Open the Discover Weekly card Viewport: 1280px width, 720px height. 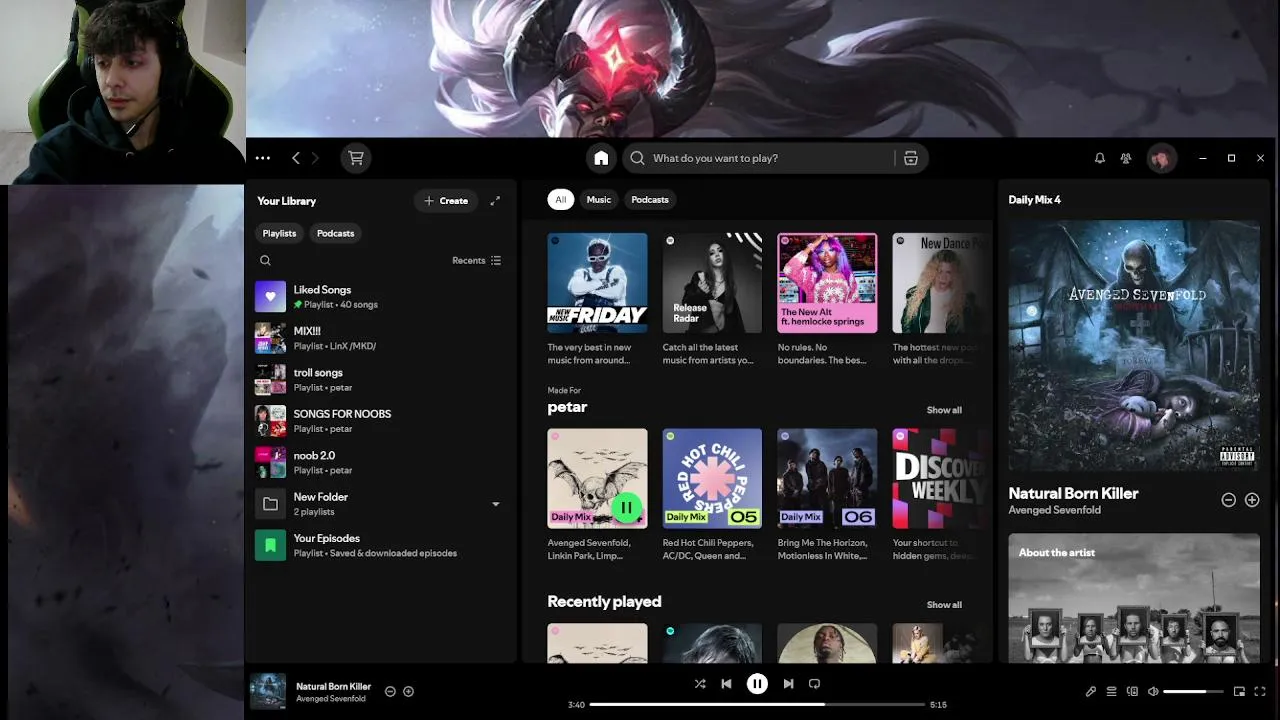click(938, 495)
